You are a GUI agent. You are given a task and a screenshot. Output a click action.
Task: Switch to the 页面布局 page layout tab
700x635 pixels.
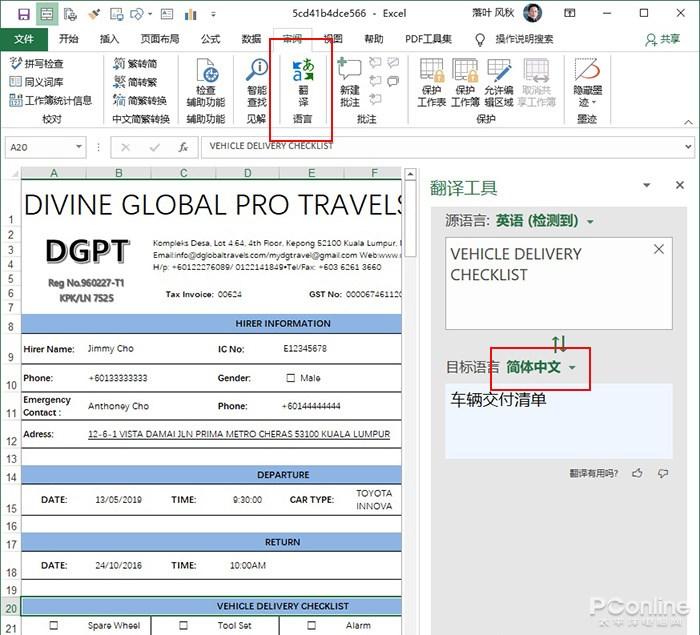(160, 39)
